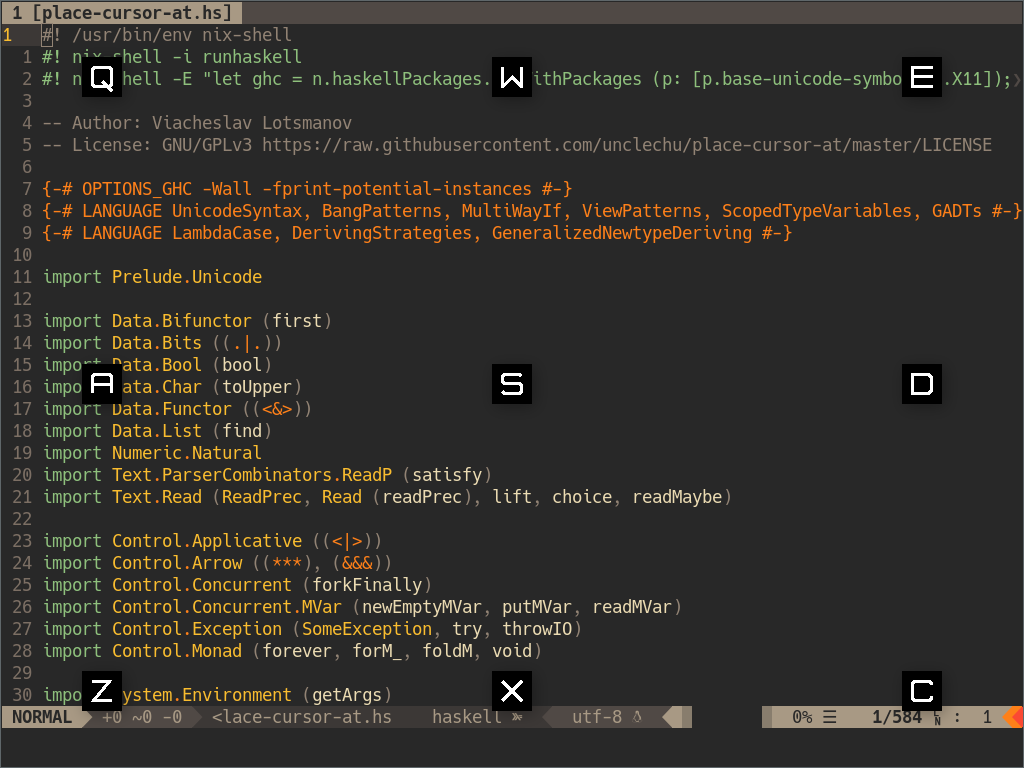Switch to the place-cursor-at.hs buffer tab
The image size is (1024, 768).
pos(121,12)
